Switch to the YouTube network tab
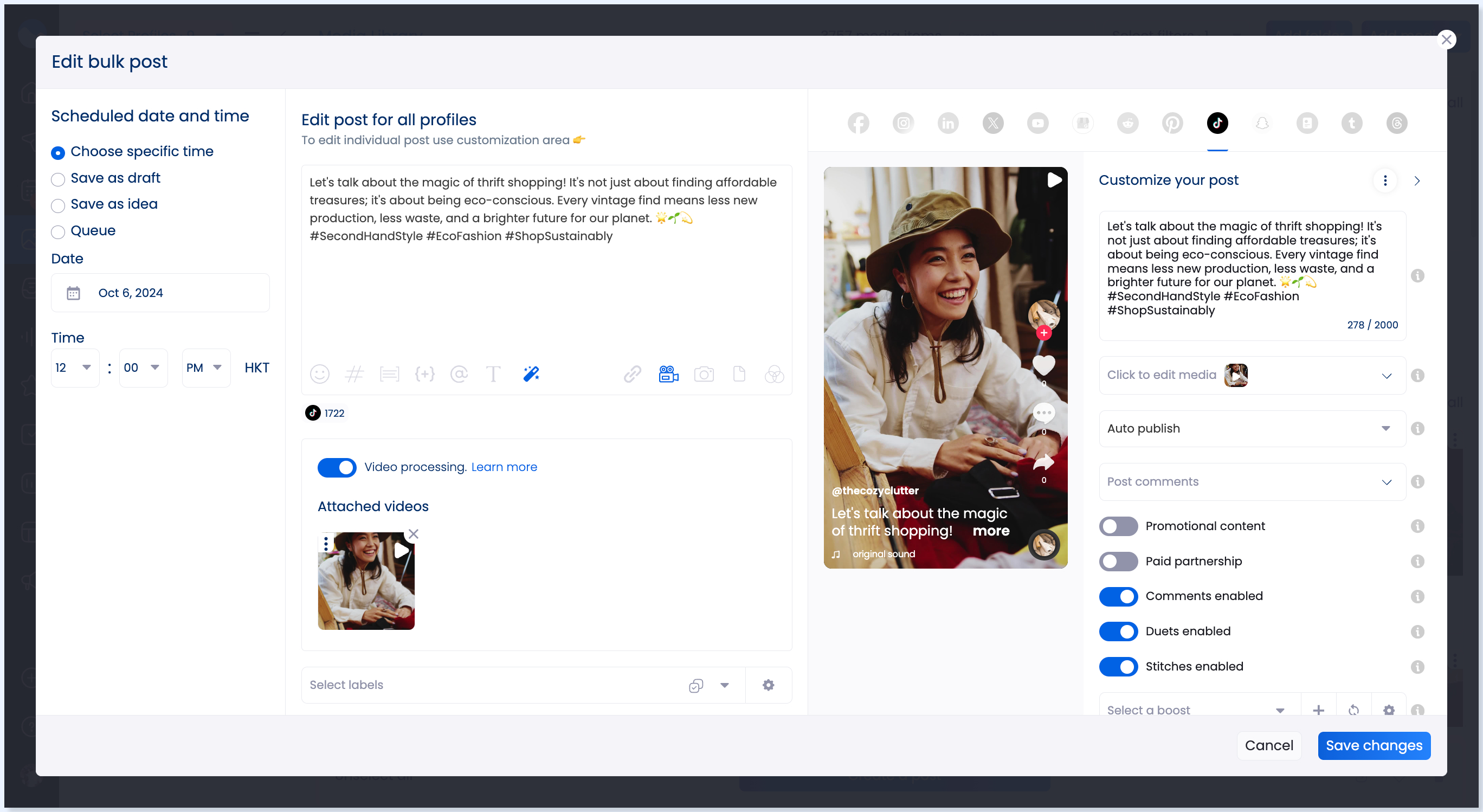 click(x=1038, y=123)
